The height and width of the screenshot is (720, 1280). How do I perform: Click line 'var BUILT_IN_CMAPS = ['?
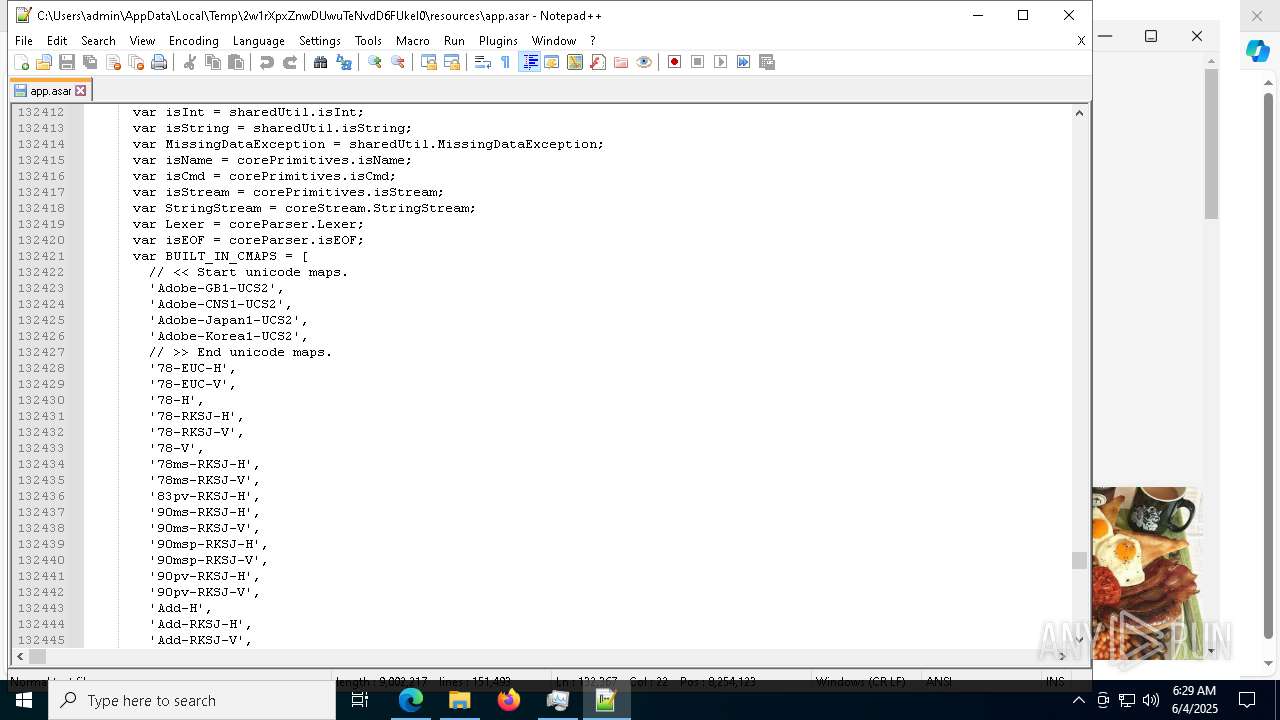tap(221, 256)
